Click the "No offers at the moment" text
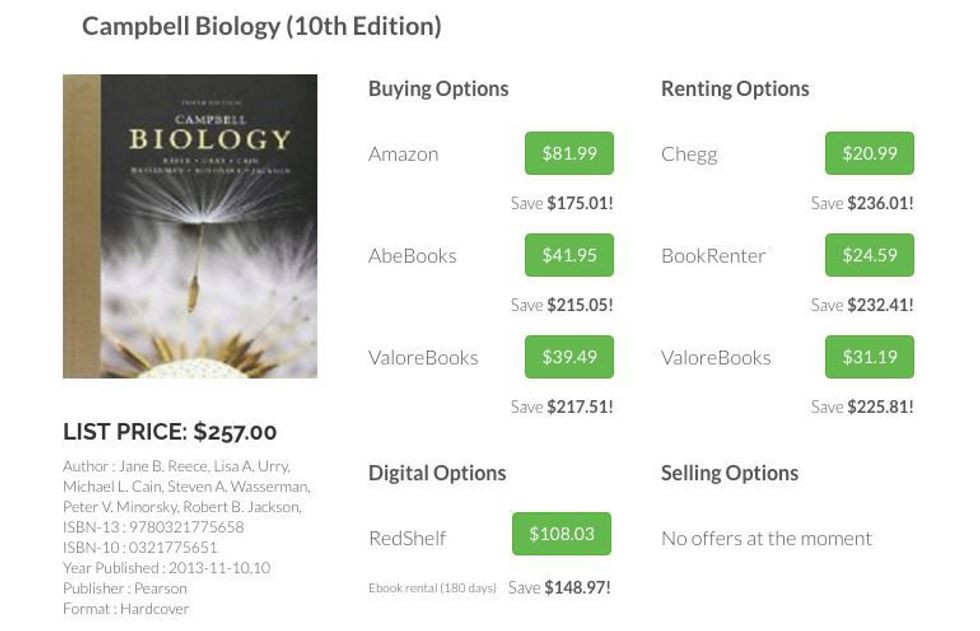Viewport: 980px width, 631px height. [x=766, y=538]
